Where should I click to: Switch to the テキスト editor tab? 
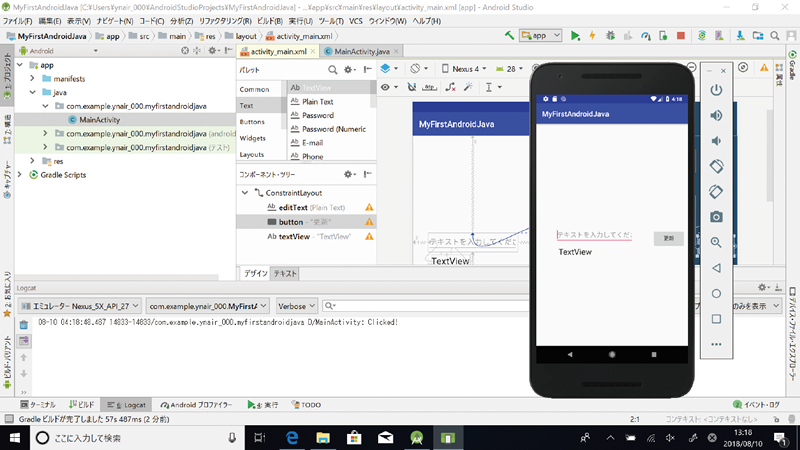[x=285, y=273]
